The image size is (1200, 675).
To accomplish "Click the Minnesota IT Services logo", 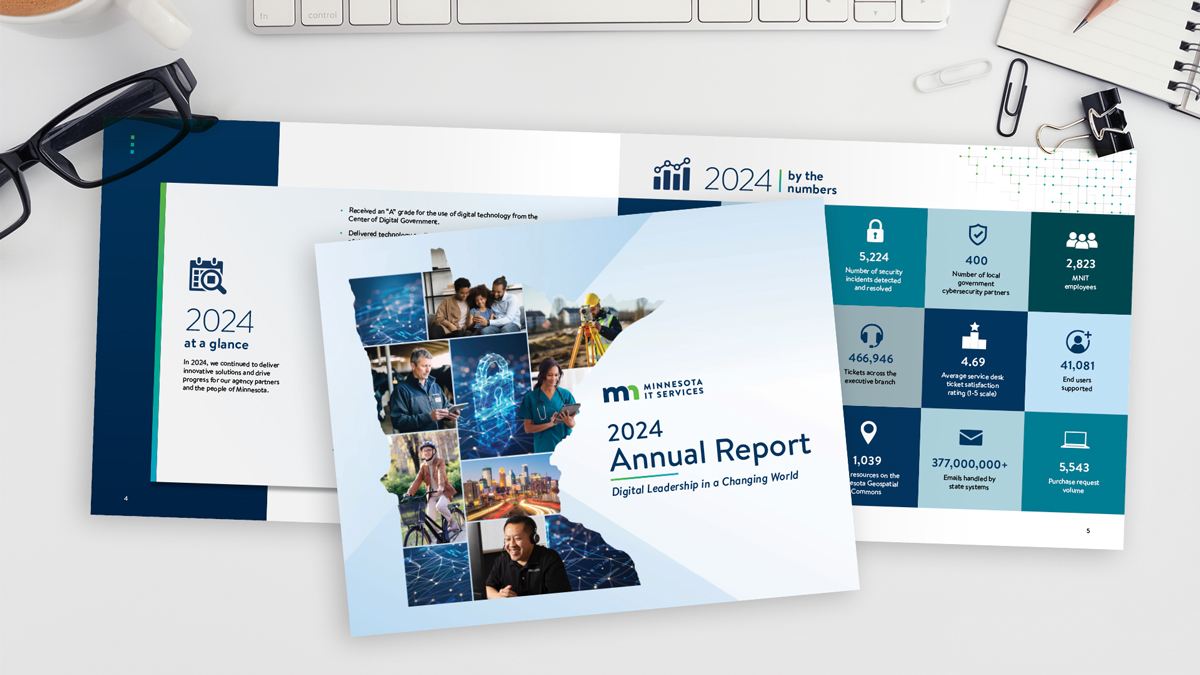I will [653, 391].
